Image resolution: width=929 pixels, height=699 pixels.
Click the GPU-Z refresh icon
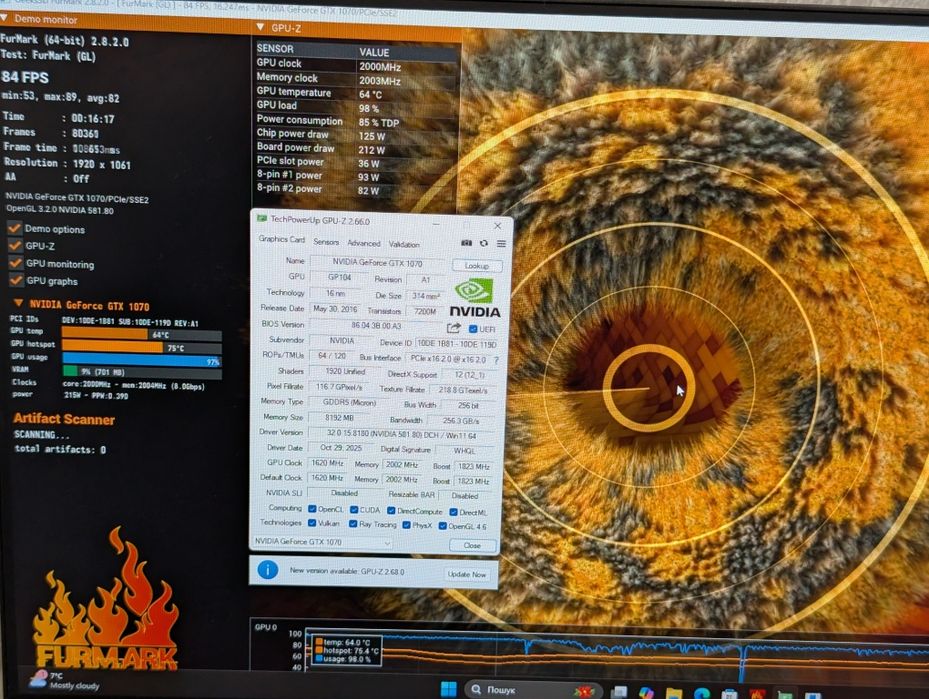(x=483, y=243)
